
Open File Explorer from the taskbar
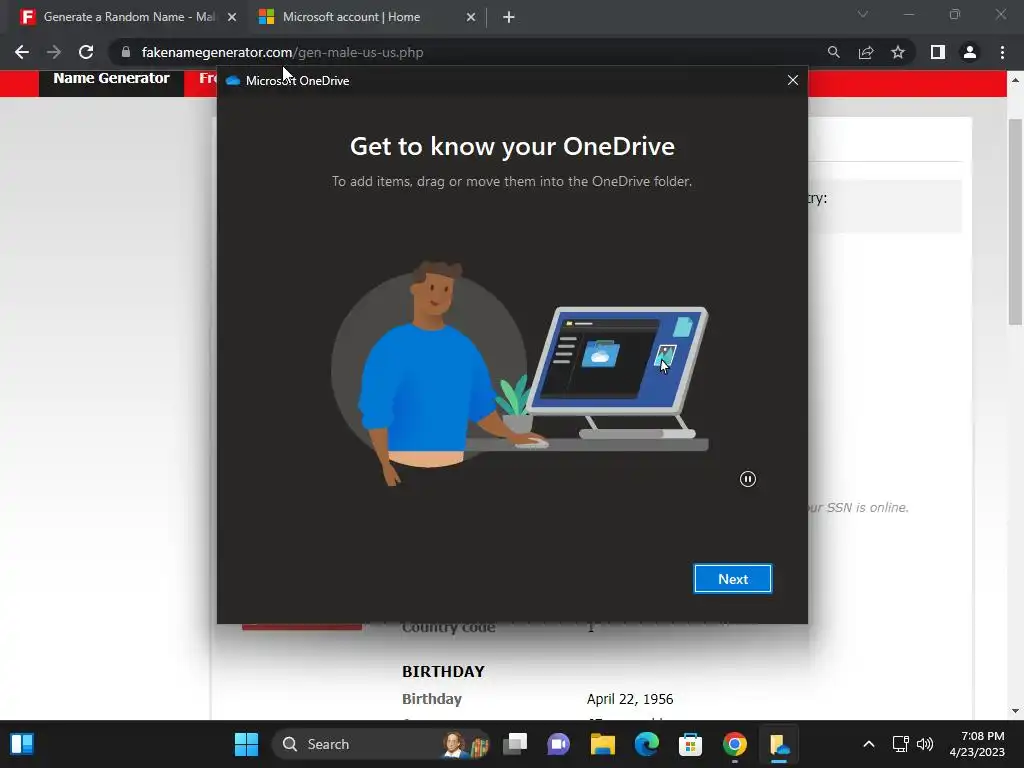[x=602, y=744]
